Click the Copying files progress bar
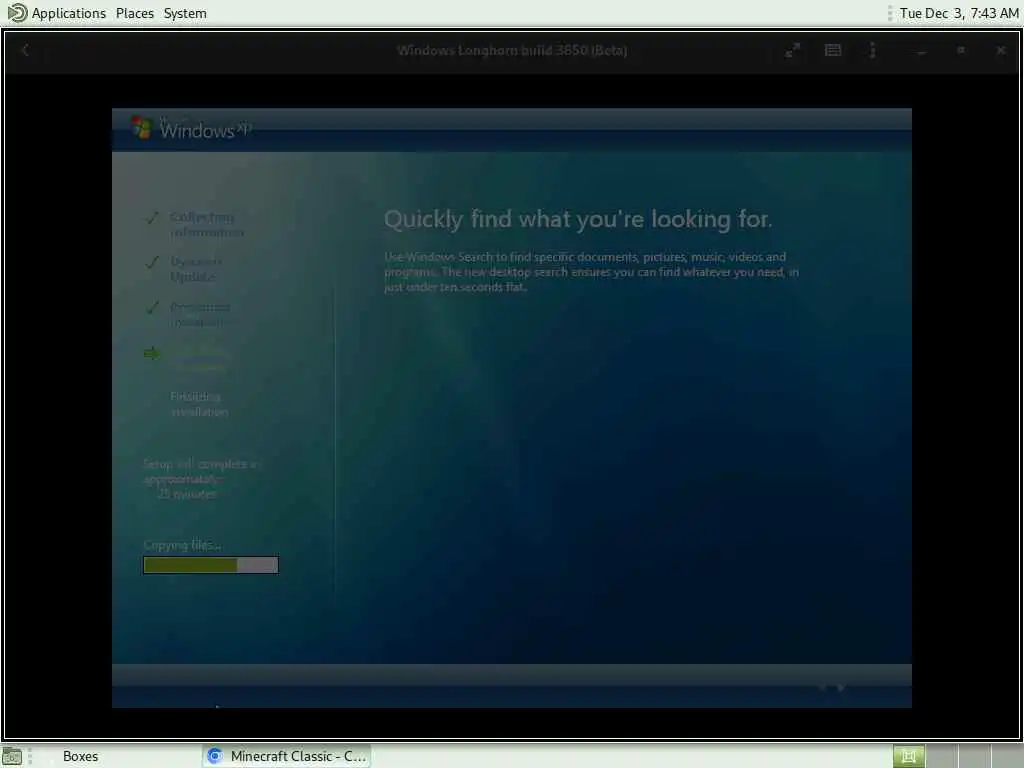Image resolution: width=1024 pixels, height=768 pixels. [211, 565]
